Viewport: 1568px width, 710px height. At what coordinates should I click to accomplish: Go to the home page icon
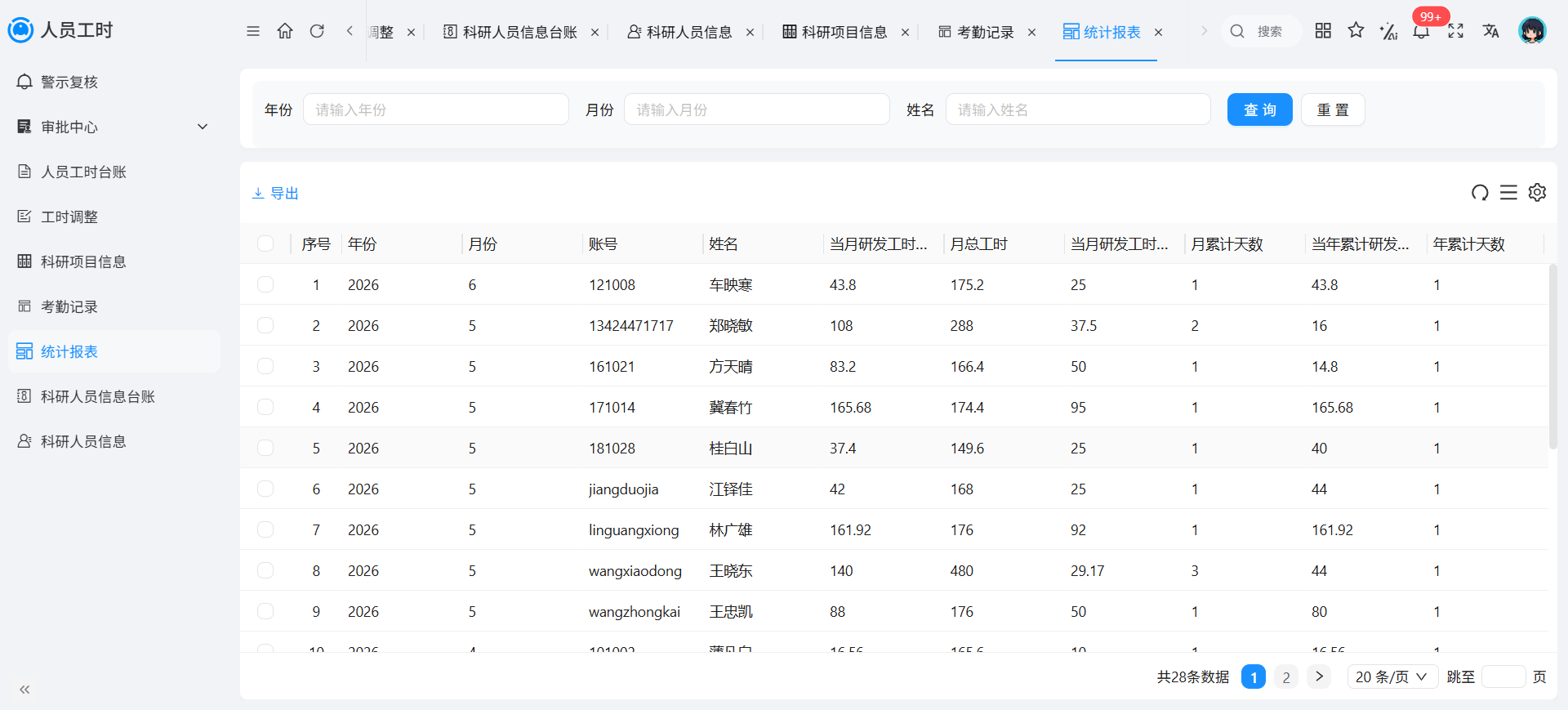285,31
